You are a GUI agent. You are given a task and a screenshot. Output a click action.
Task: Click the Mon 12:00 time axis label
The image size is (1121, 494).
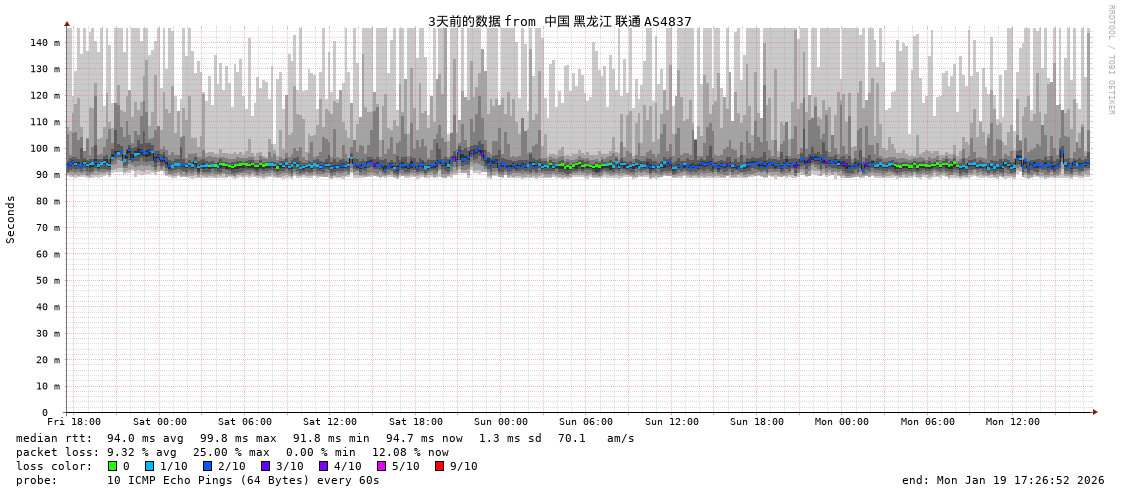[1012, 422]
